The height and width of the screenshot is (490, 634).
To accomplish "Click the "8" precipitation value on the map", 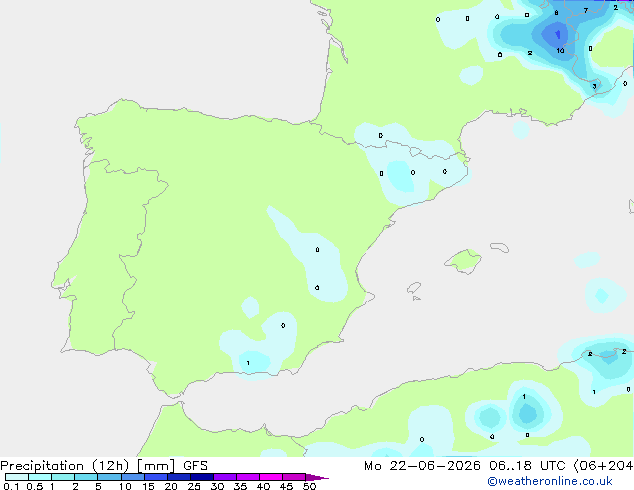I will click(x=556, y=13).
